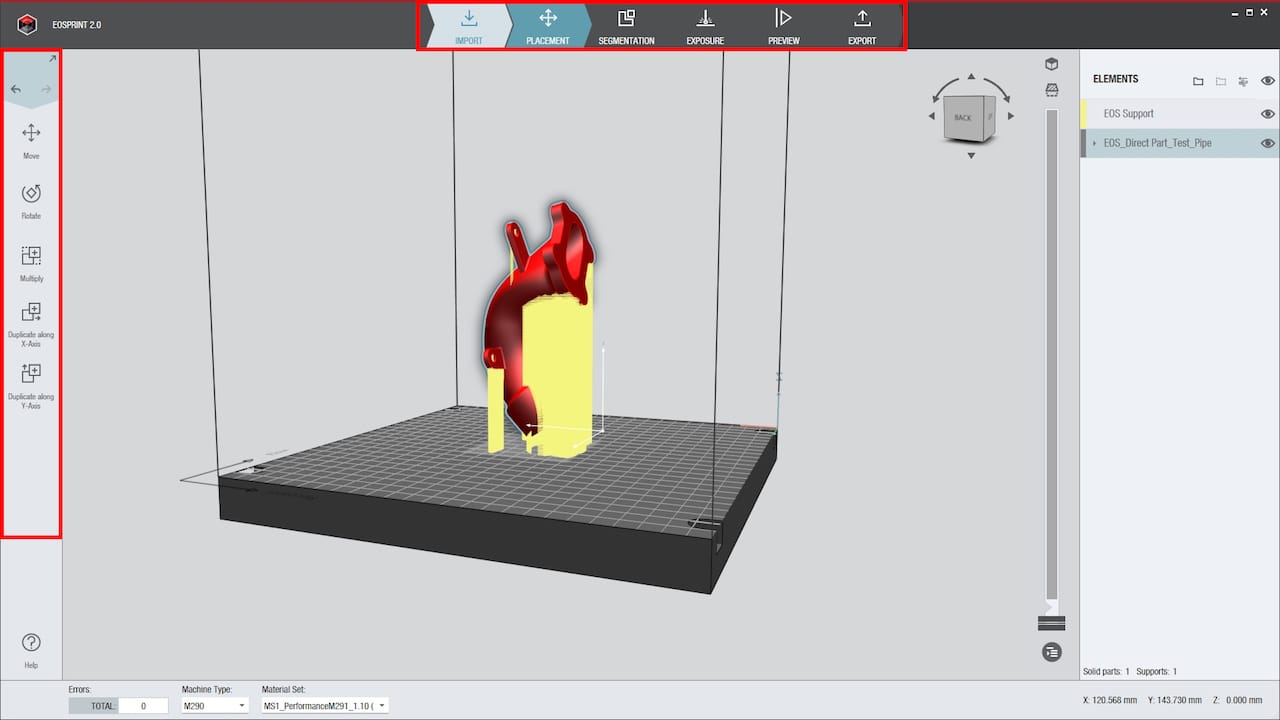Hide the EOS Support element

pyautogui.click(x=1267, y=114)
